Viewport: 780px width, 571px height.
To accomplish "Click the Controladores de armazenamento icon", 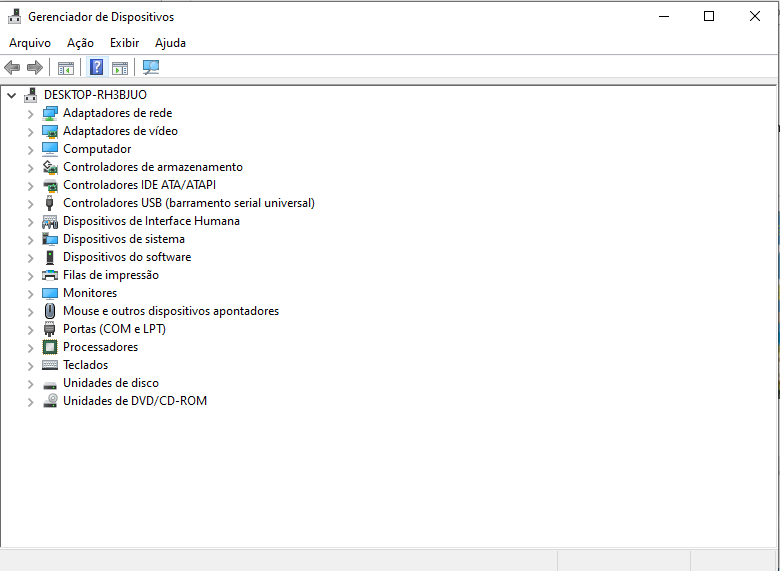I will pos(50,167).
